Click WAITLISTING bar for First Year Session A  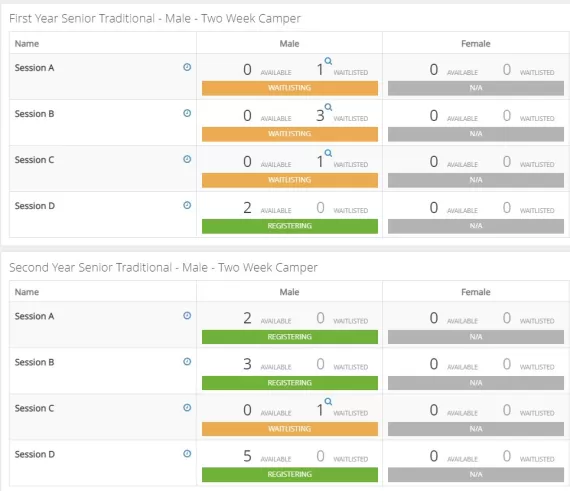click(290, 88)
